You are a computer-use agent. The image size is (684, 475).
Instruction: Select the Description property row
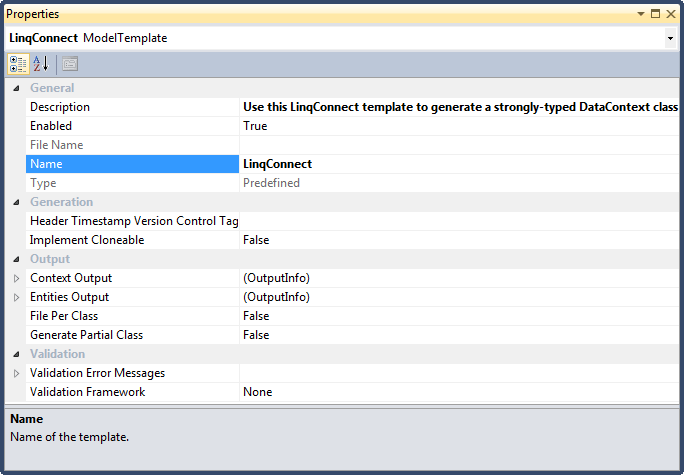352,107
